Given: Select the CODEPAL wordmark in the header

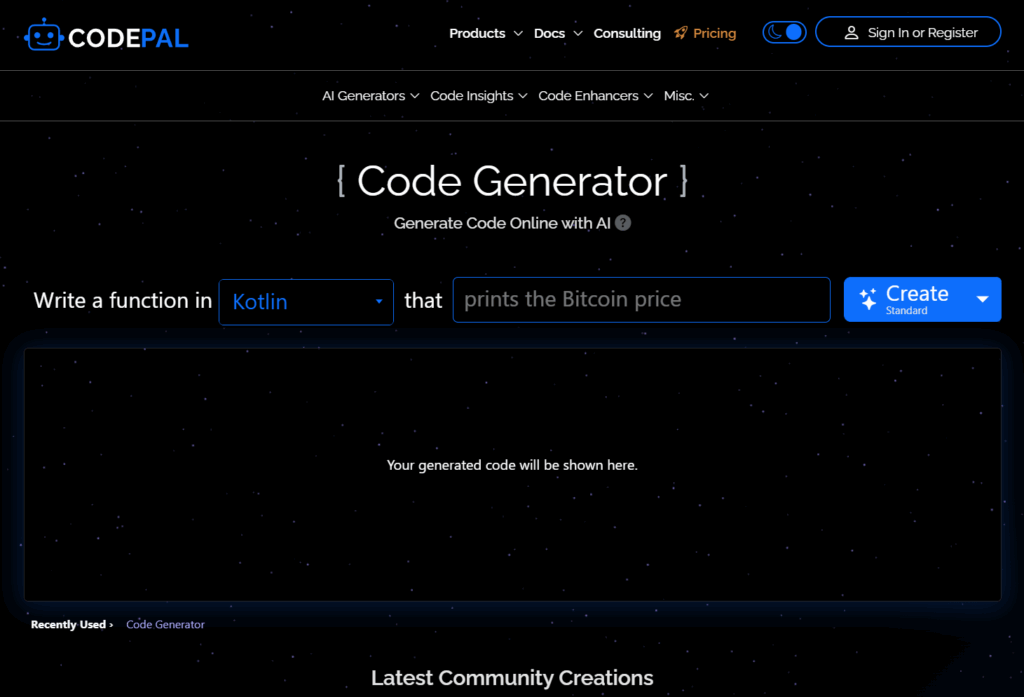Looking at the screenshot, I should coord(127,36).
